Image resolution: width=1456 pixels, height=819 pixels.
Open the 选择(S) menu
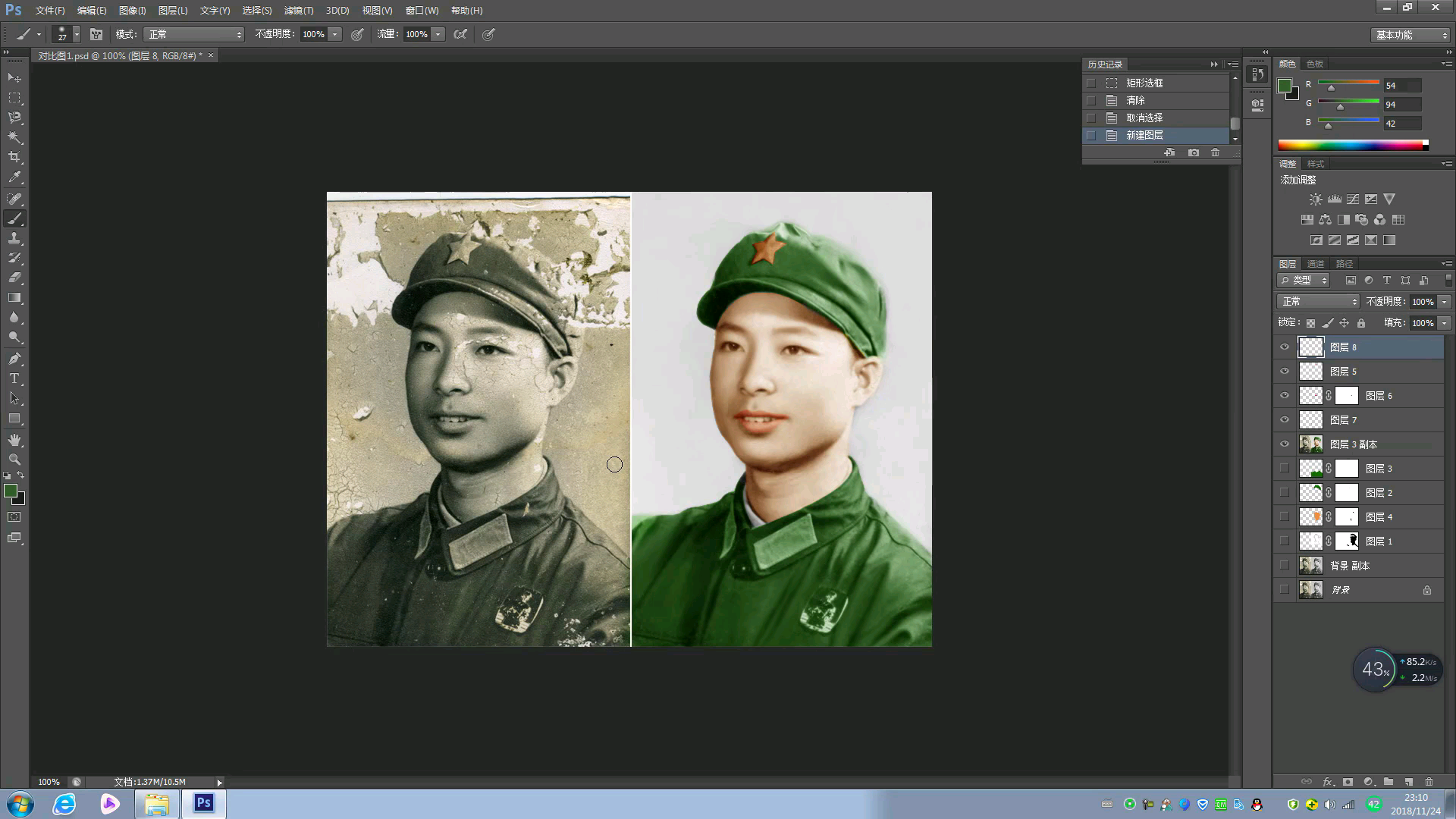pos(256,11)
